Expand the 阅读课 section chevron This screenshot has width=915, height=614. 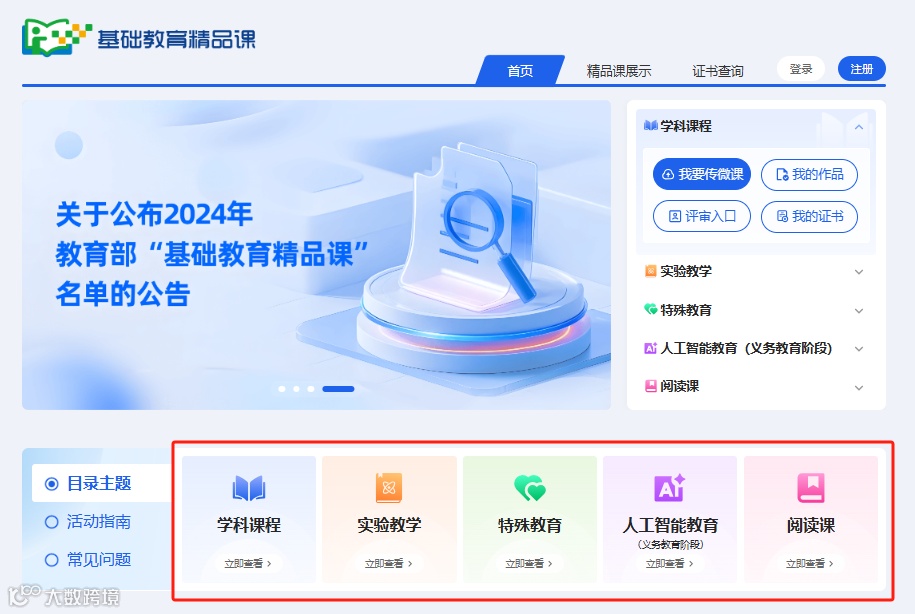pos(858,388)
